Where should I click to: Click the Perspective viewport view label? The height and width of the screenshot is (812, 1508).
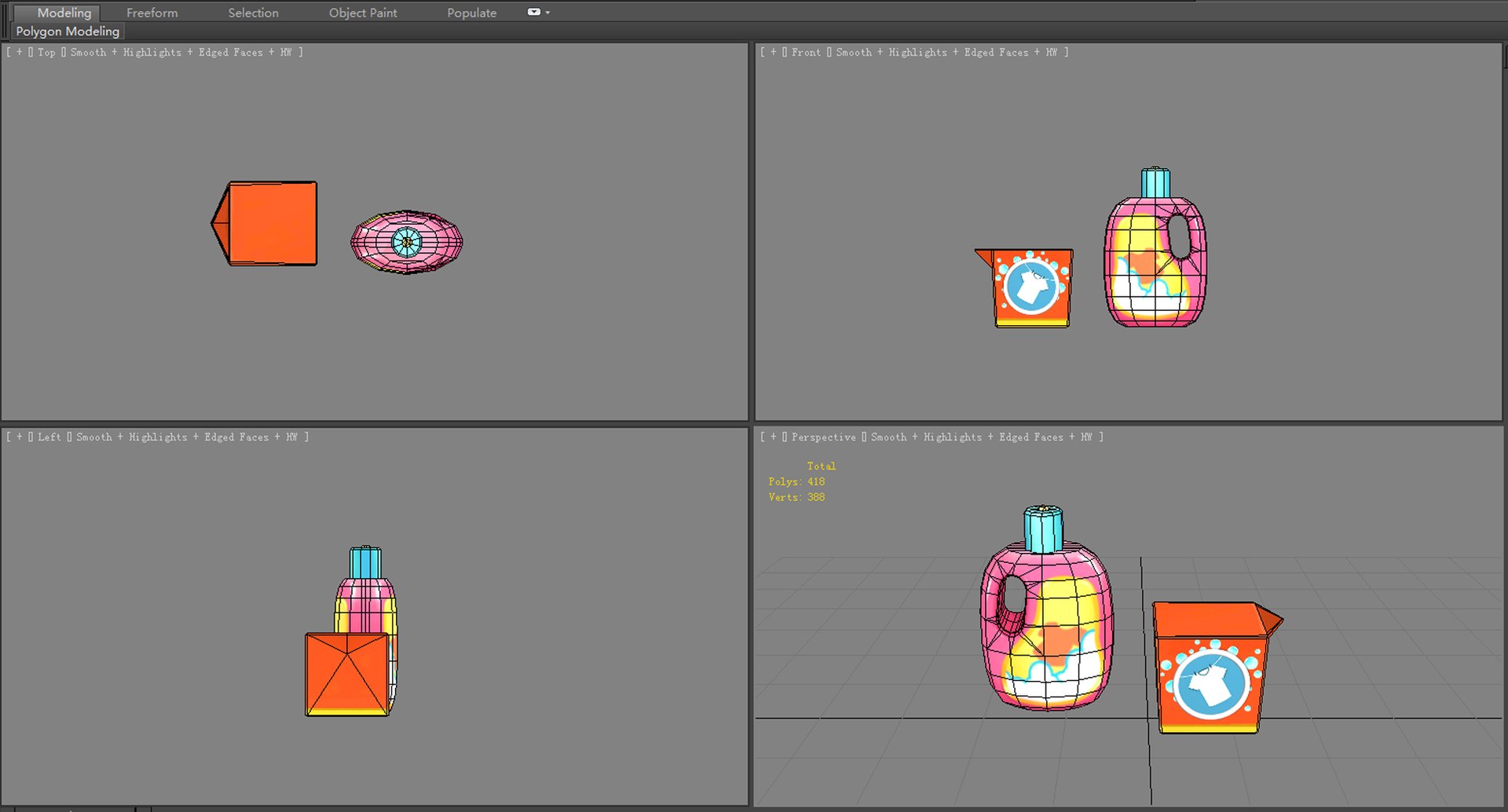coord(823,437)
